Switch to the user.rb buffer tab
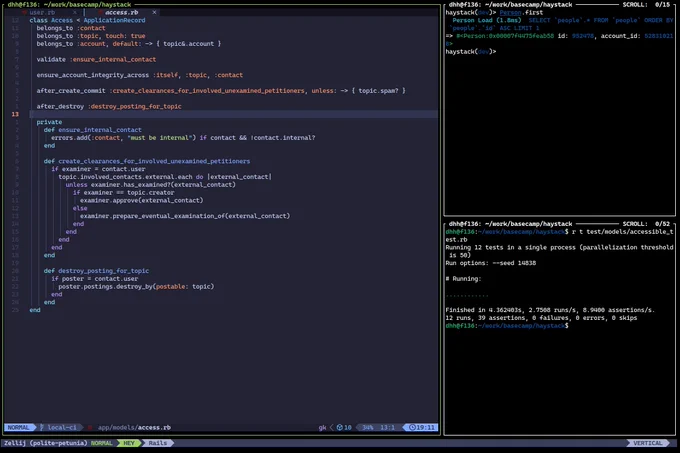Screen dimensions: 680x453 pyautogui.click(x=42, y=13)
